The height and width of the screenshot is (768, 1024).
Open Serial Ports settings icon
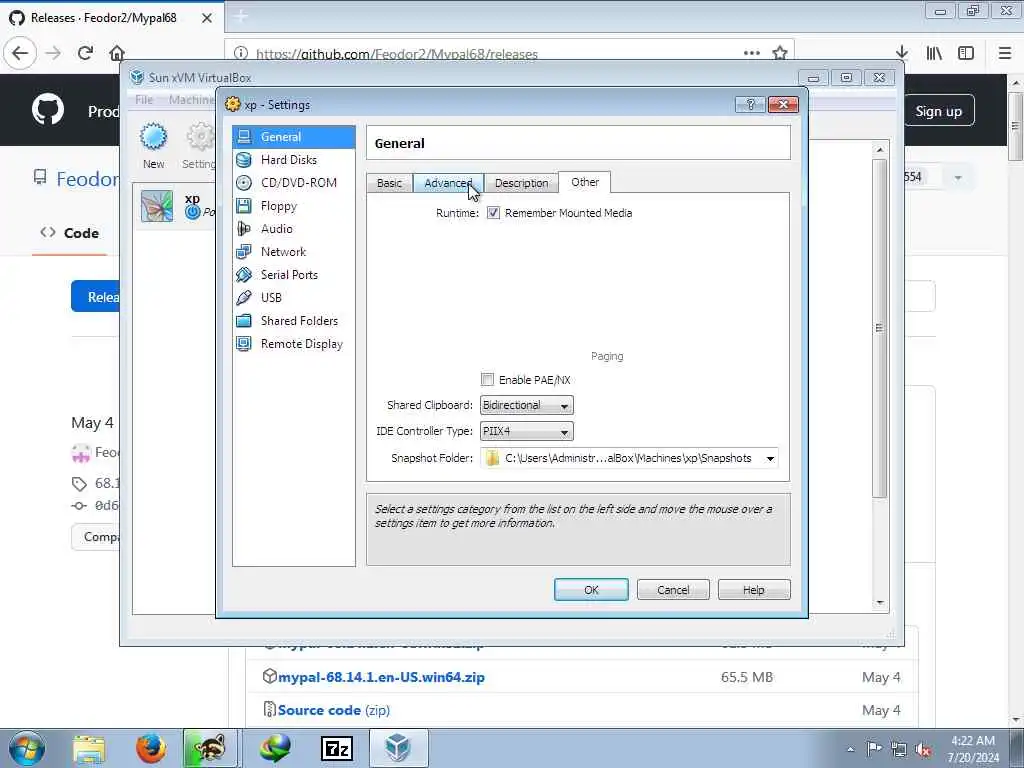[x=244, y=275]
